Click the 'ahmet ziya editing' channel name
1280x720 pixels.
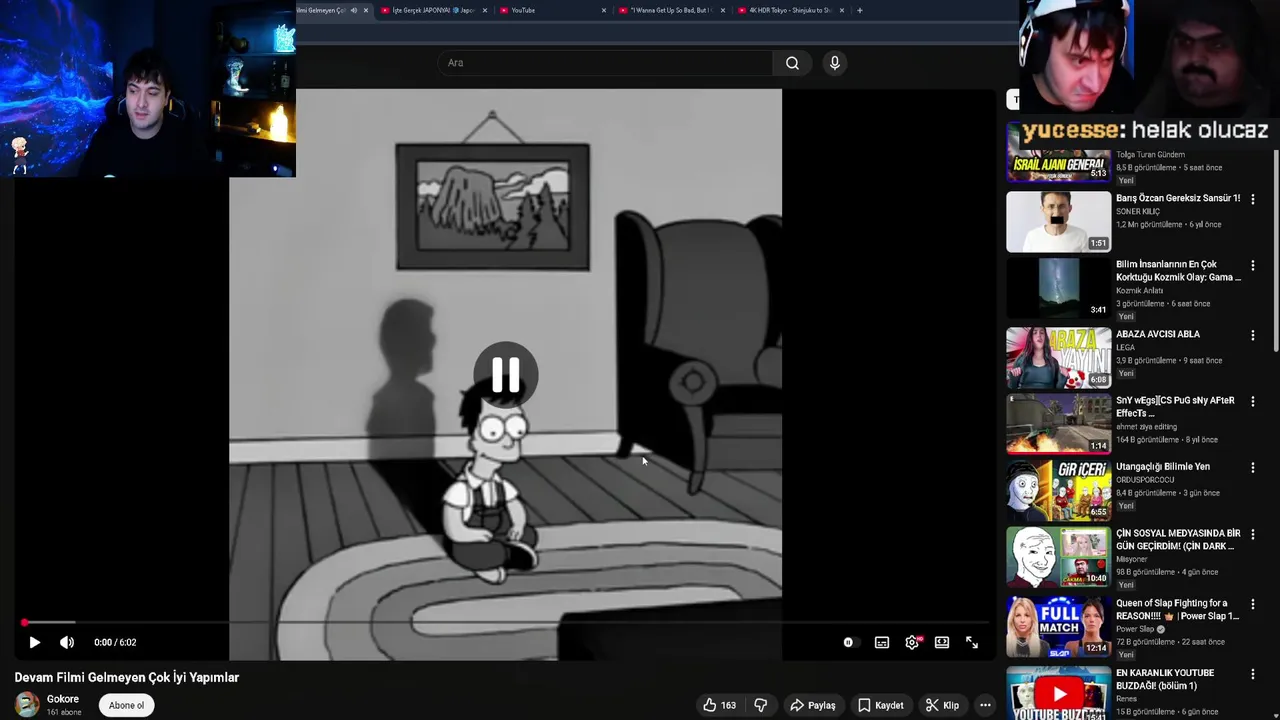tap(1146, 427)
